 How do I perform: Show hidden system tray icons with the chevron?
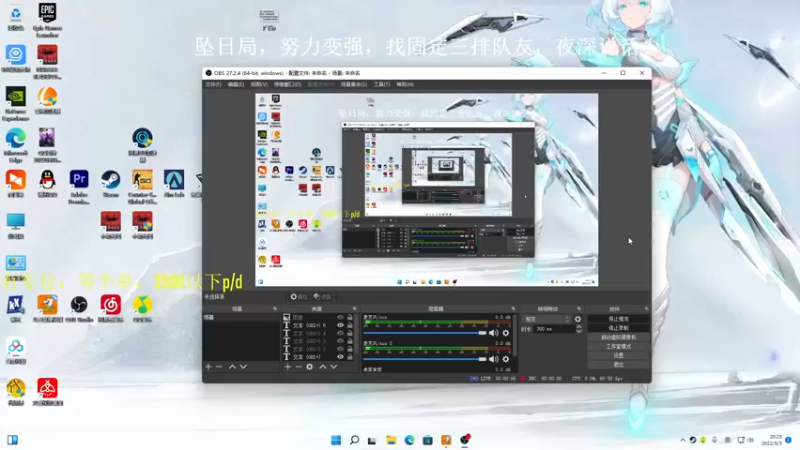point(683,440)
